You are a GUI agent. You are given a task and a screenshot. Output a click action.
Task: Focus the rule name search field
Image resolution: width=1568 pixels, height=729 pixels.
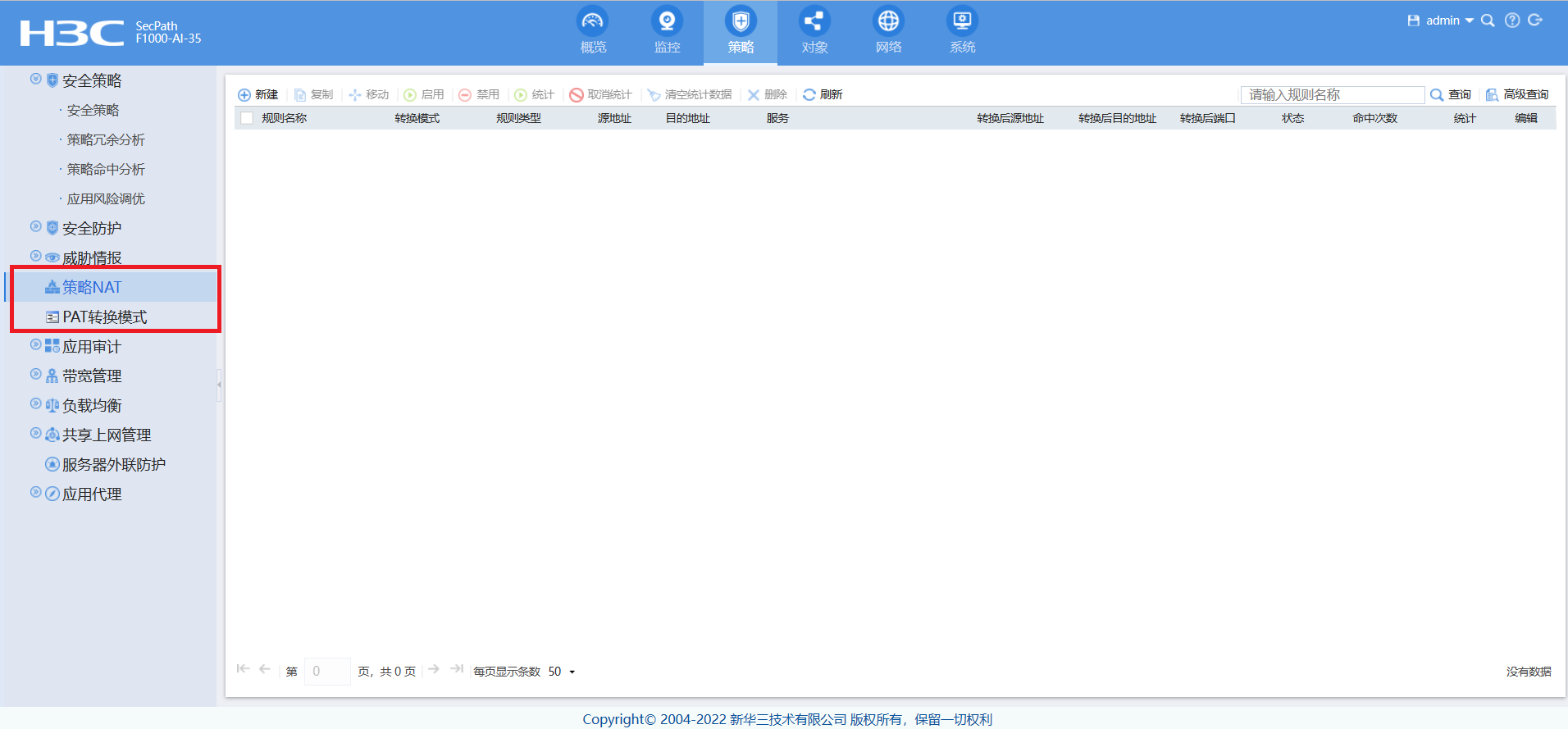pyautogui.click(x=1333, y=95)
